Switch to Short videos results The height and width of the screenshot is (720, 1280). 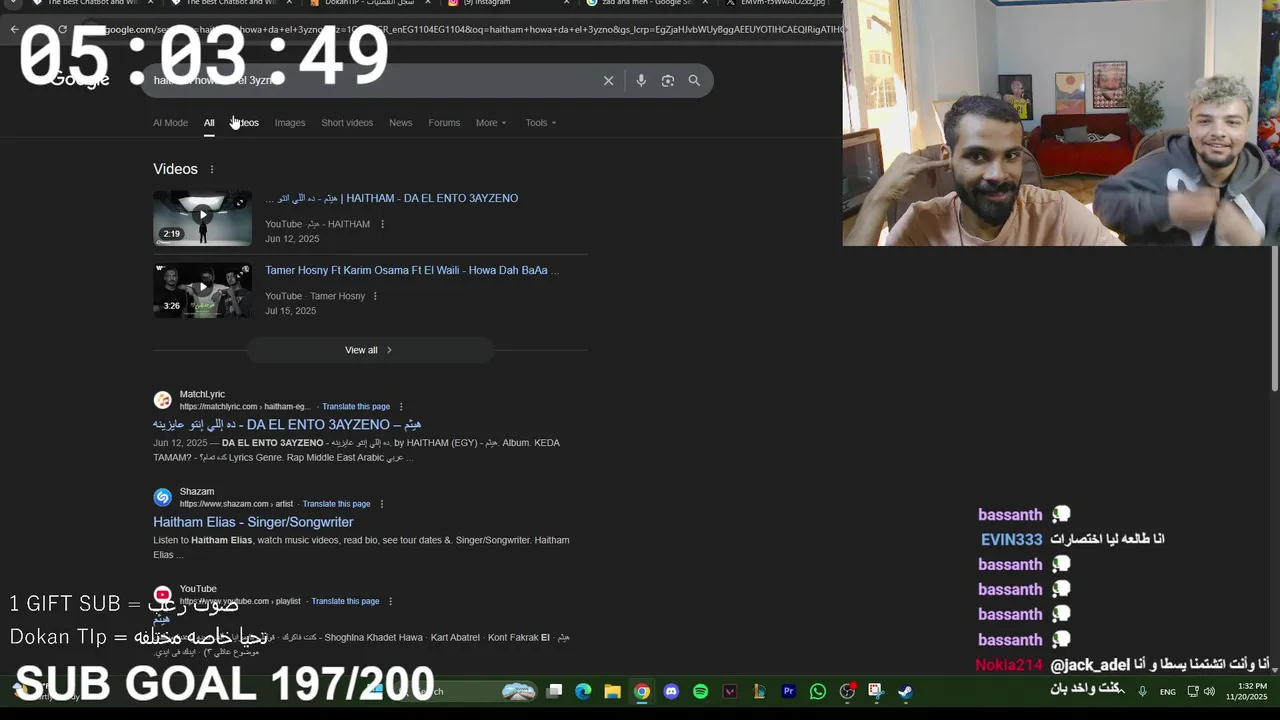[347, 123]
